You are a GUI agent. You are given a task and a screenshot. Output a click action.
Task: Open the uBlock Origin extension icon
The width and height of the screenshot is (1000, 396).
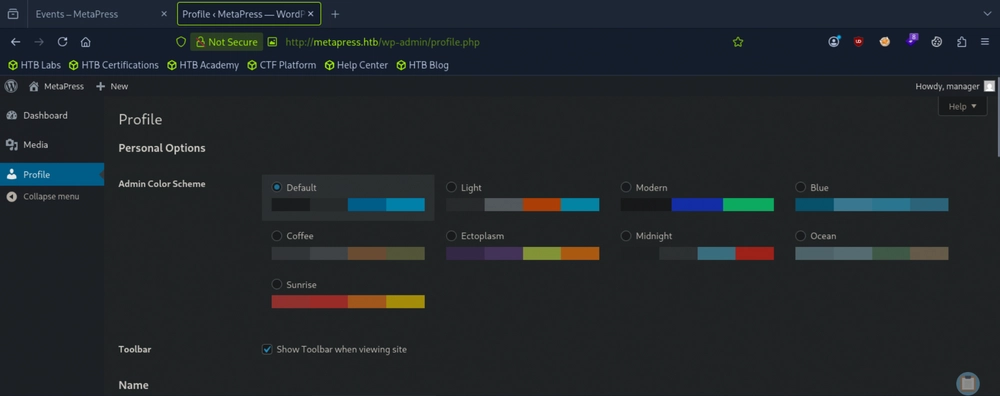click(x=859, y=42)
